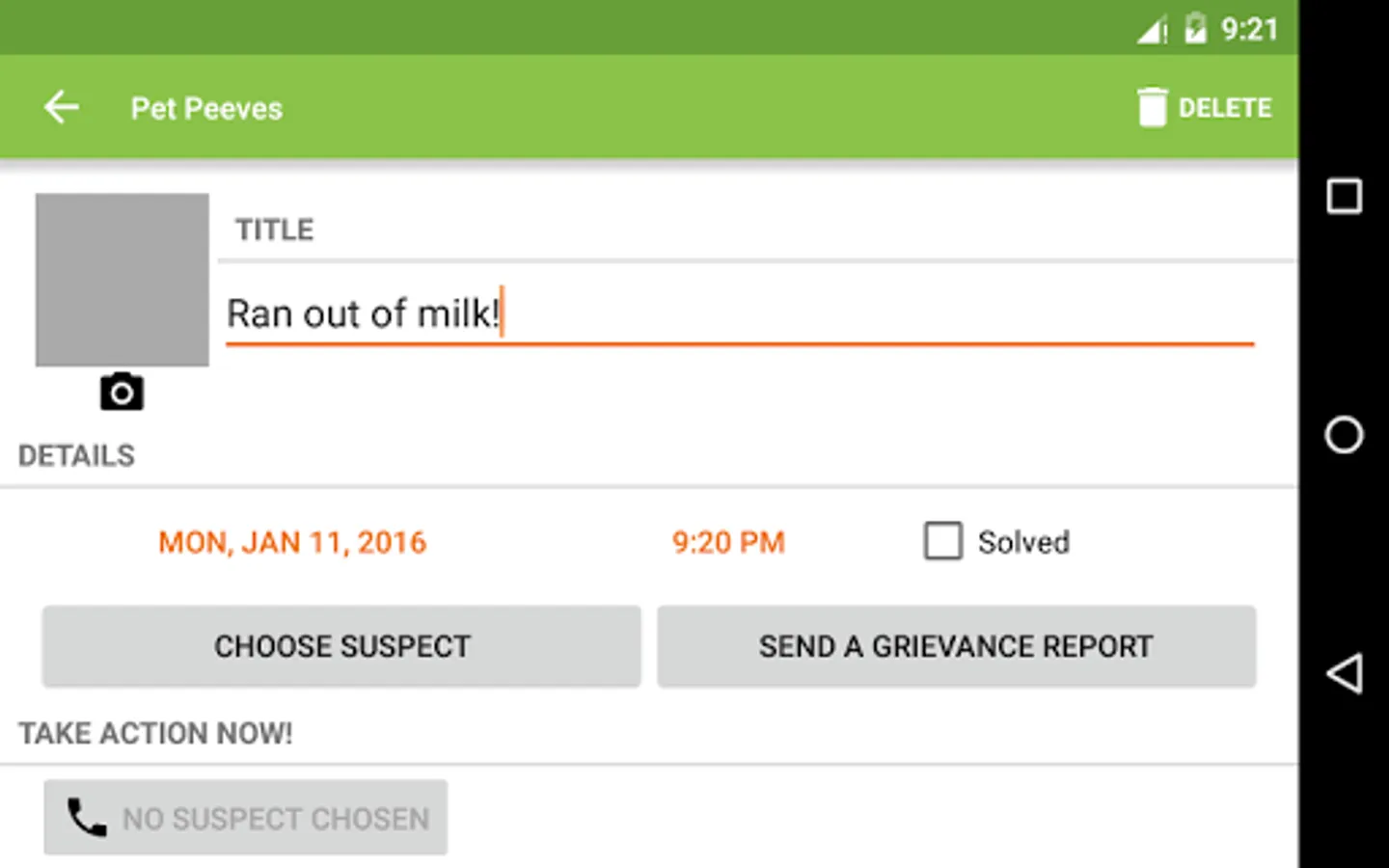The width and height of the screenshot is (1389, 868).
Task: Click the 9:21 clock in status bar
Action: pyautogui.click(x=1249, y=29)
